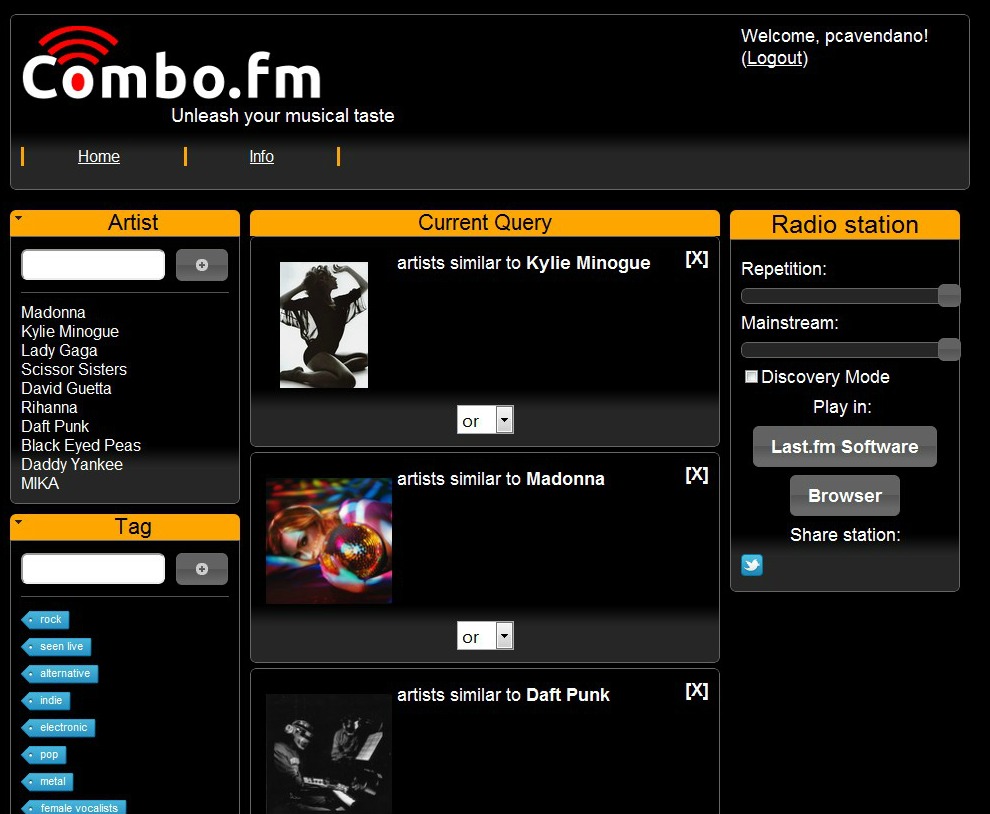Image resolution: width=990 pixels, height=814 pixels.
Task: Go to the Home page
Action: pos(99,157)
